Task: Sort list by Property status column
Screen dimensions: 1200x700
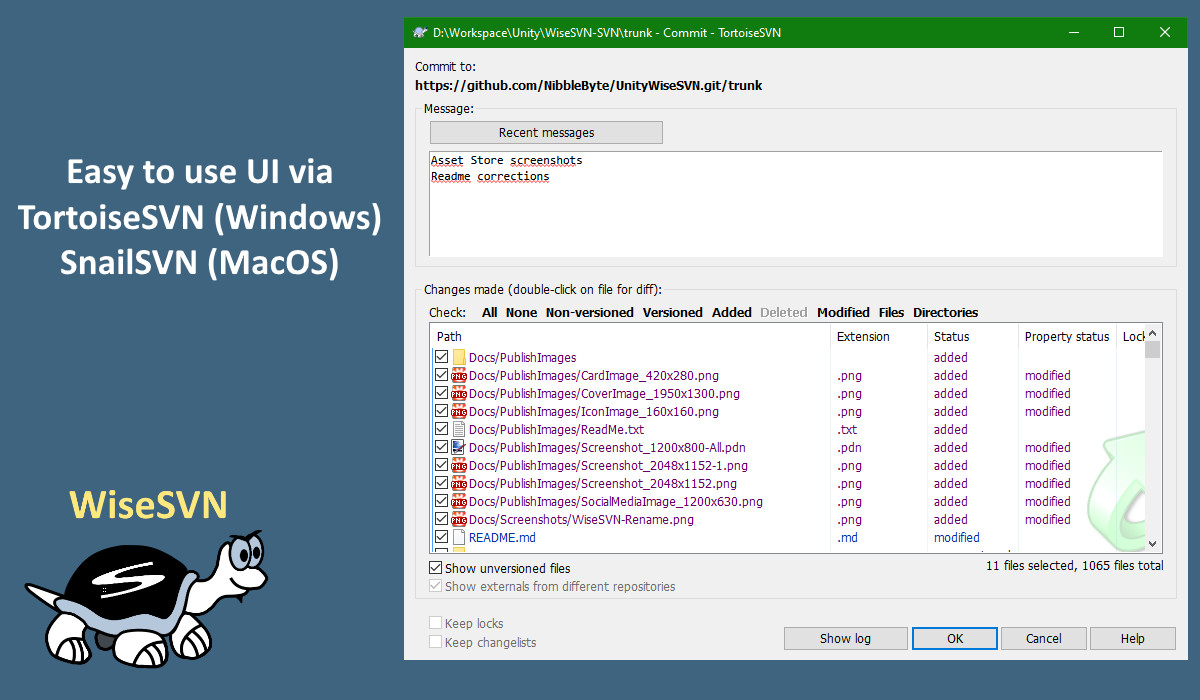Action: coord(1067,337)
